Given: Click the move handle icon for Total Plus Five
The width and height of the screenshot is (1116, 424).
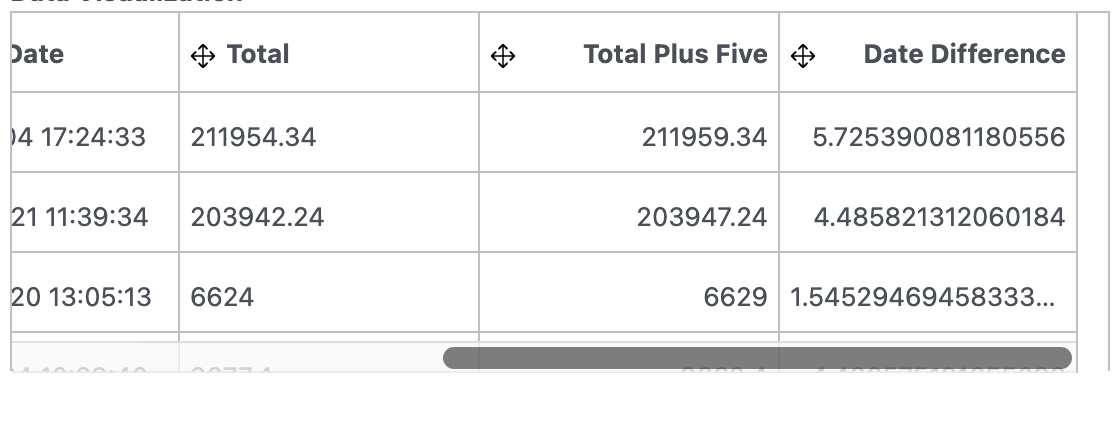Looking at the screenshot, I should 503,55.
